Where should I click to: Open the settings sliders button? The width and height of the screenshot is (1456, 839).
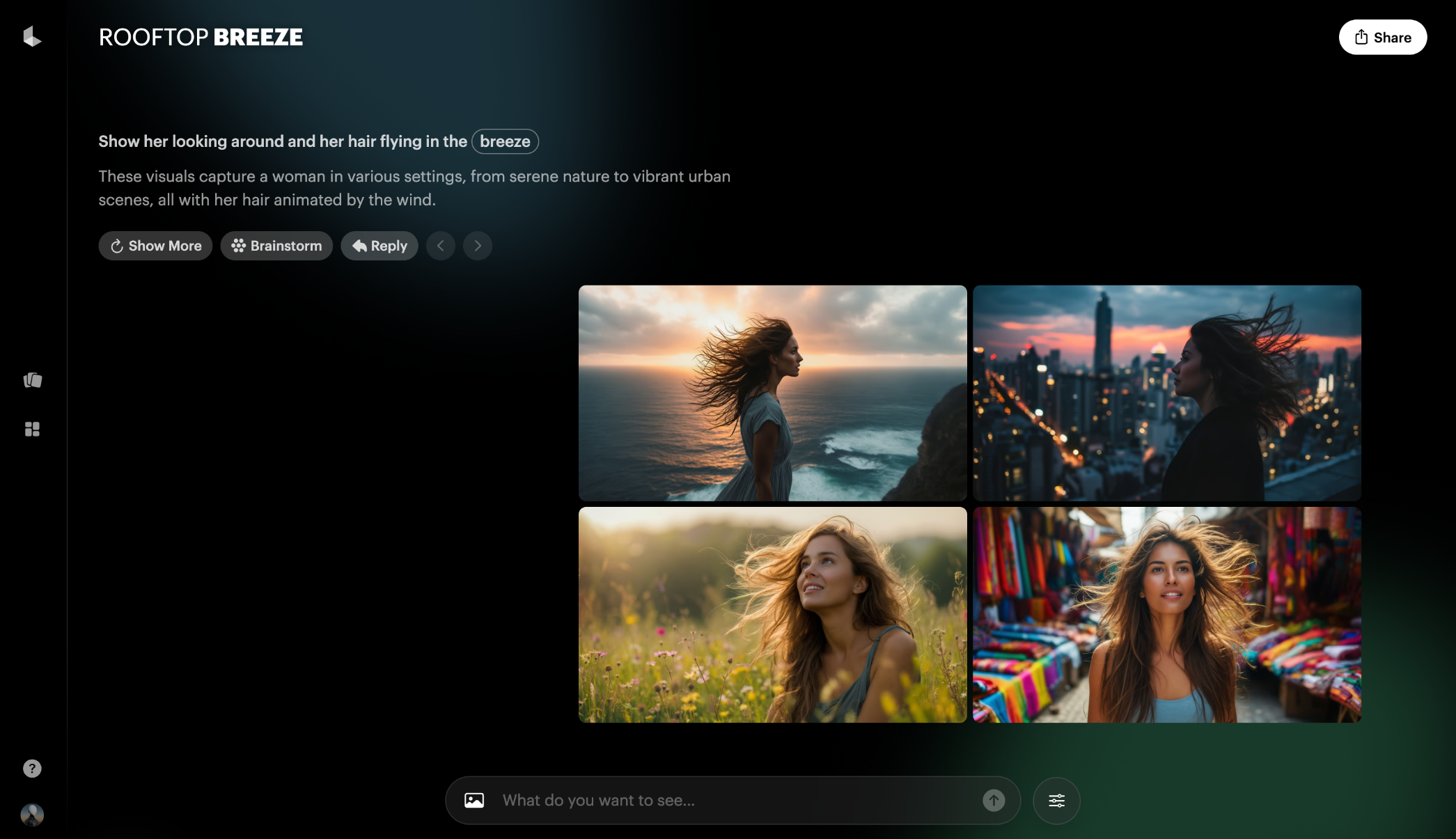point(1056,800)
